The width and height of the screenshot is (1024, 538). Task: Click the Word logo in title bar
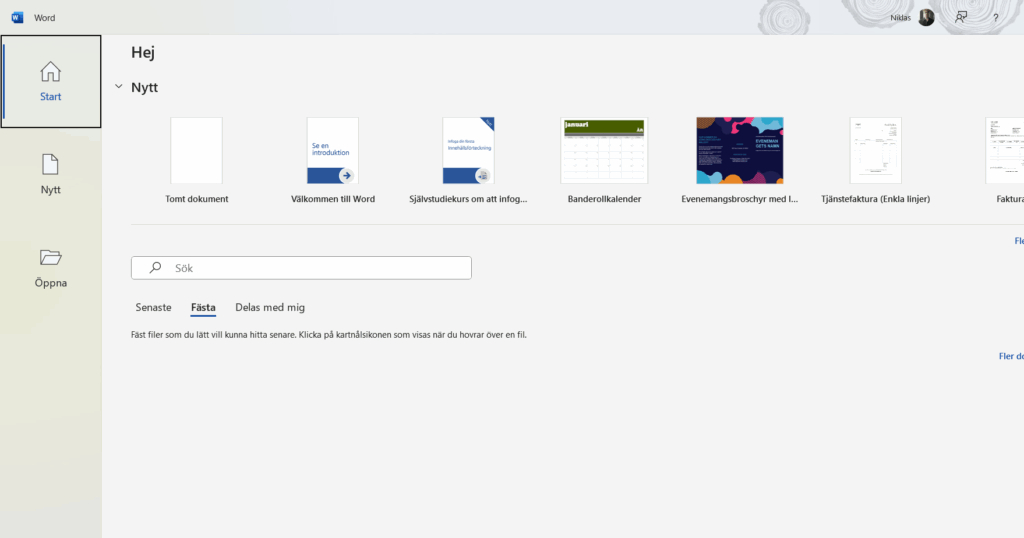17,17
